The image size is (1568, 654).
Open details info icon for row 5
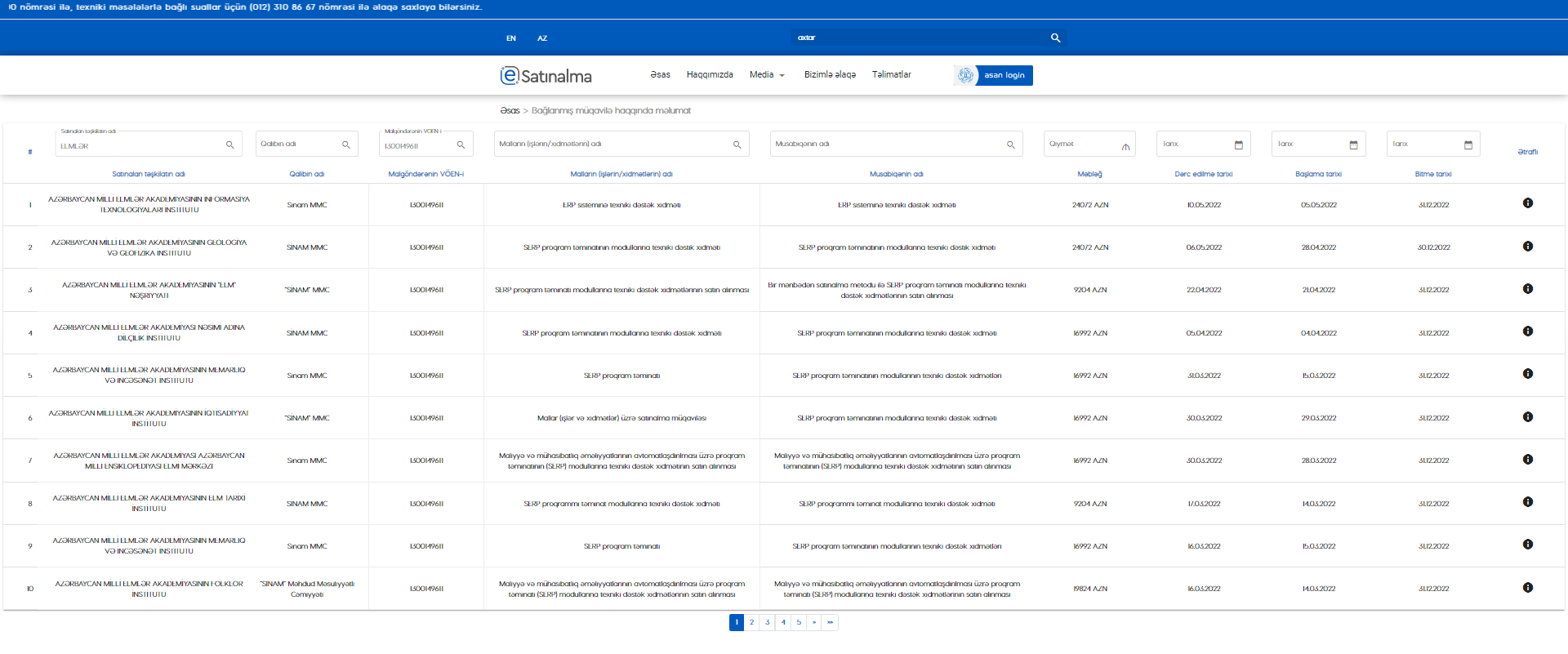[1528, 374]
